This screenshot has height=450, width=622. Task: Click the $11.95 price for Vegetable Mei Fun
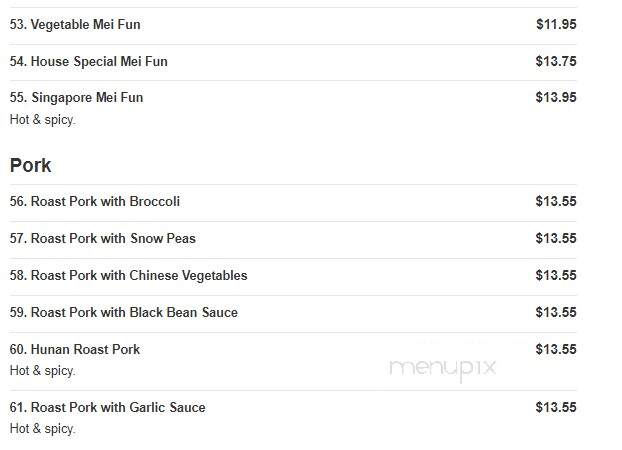tap(556, 24)
